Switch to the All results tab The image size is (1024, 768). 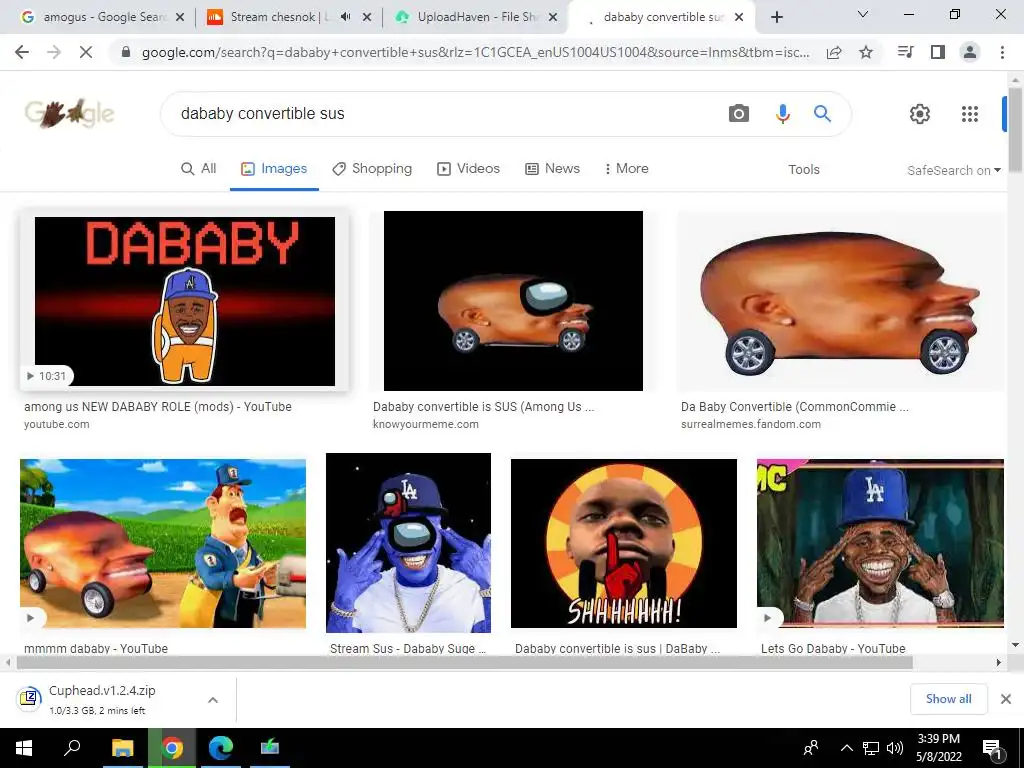point(199,168)
